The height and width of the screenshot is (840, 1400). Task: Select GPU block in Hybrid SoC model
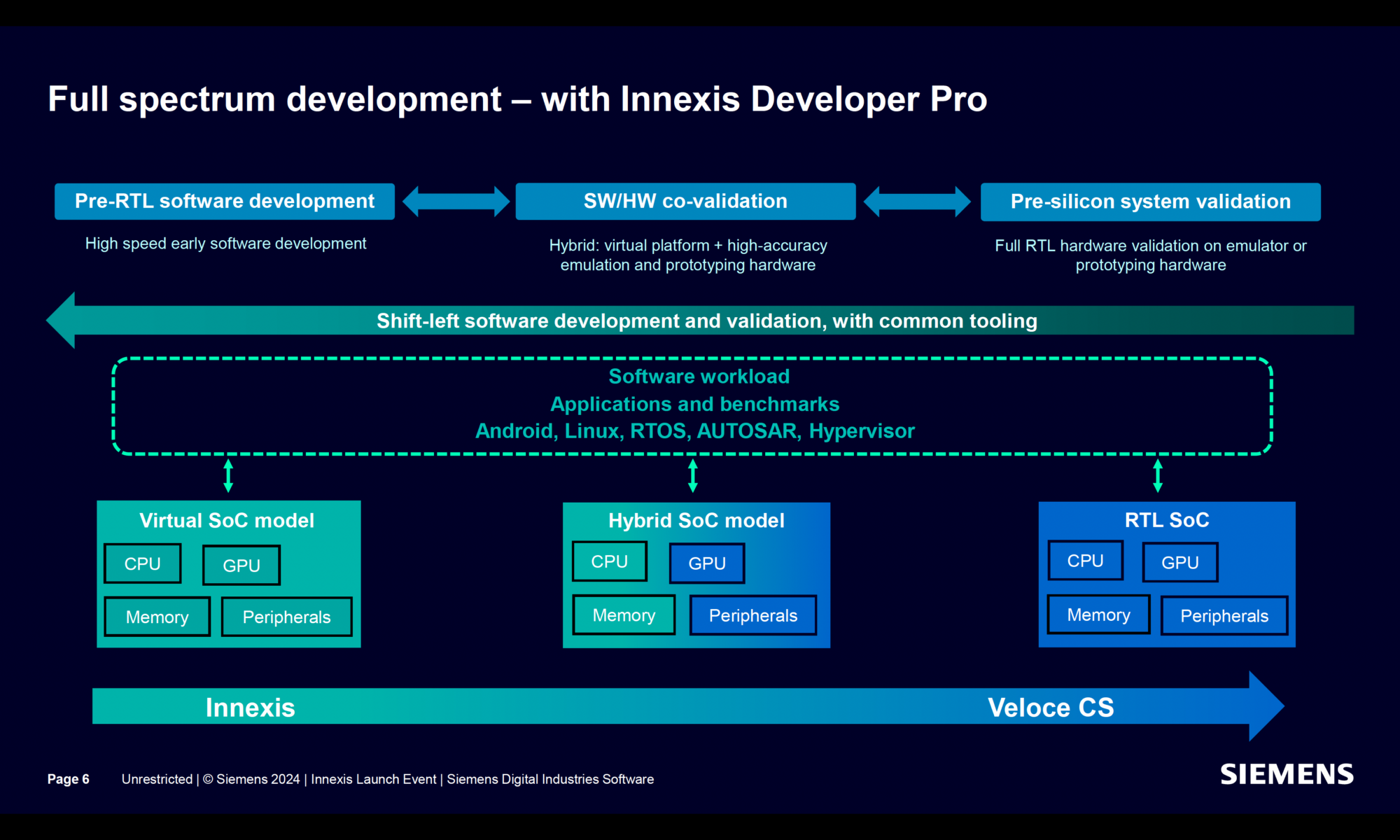tap(707, 563)
